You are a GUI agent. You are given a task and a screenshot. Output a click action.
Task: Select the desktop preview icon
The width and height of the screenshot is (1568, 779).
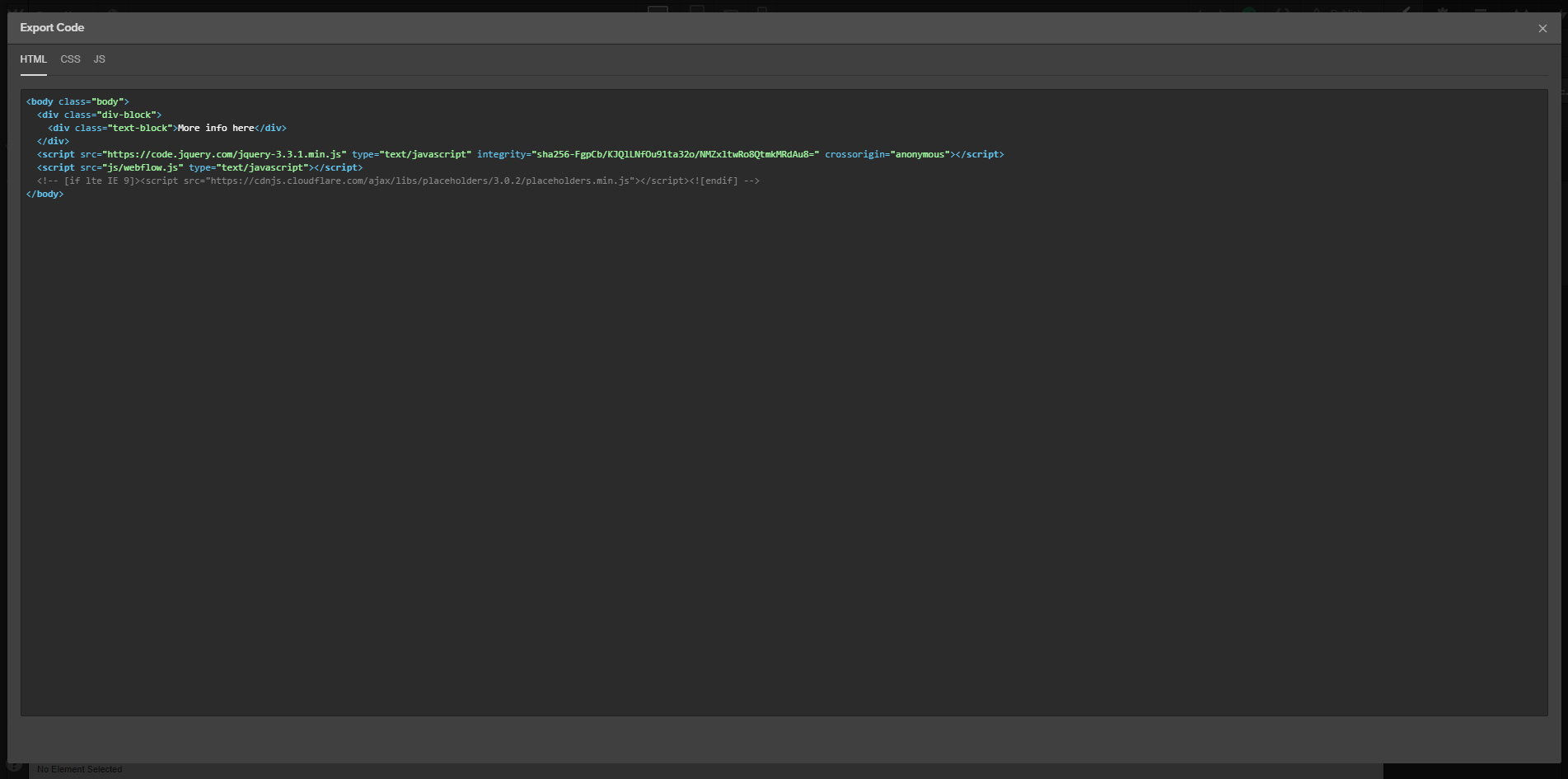click(x=656, y=12)
